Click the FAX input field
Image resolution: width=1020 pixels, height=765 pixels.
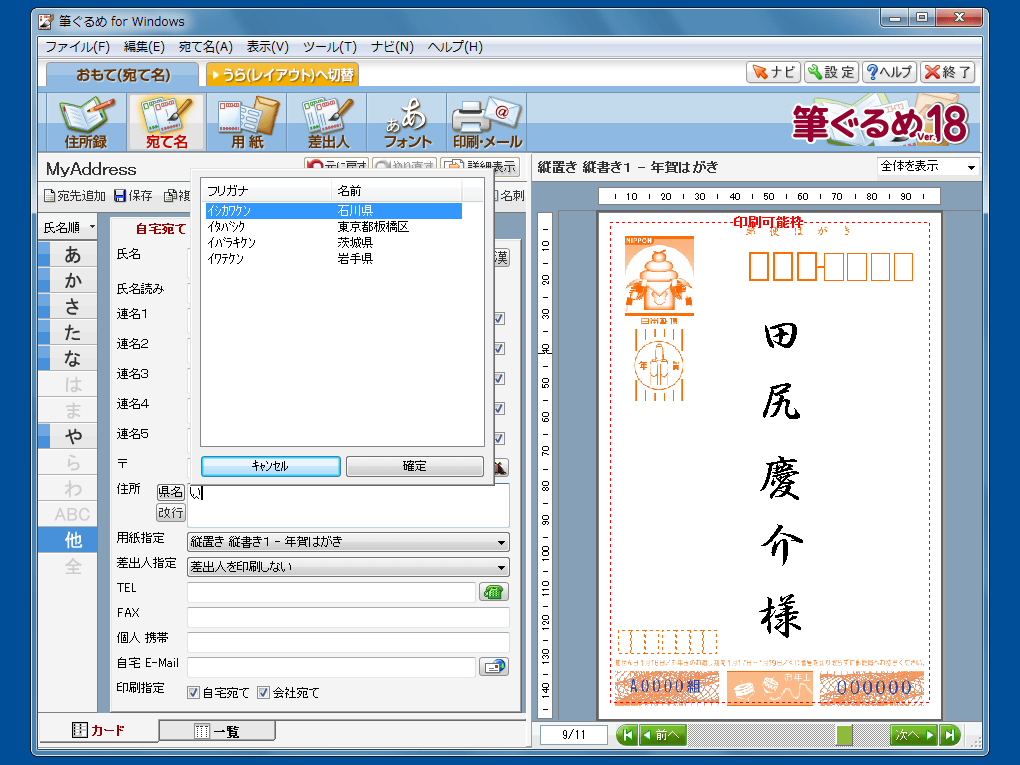(x=348, y=617)
